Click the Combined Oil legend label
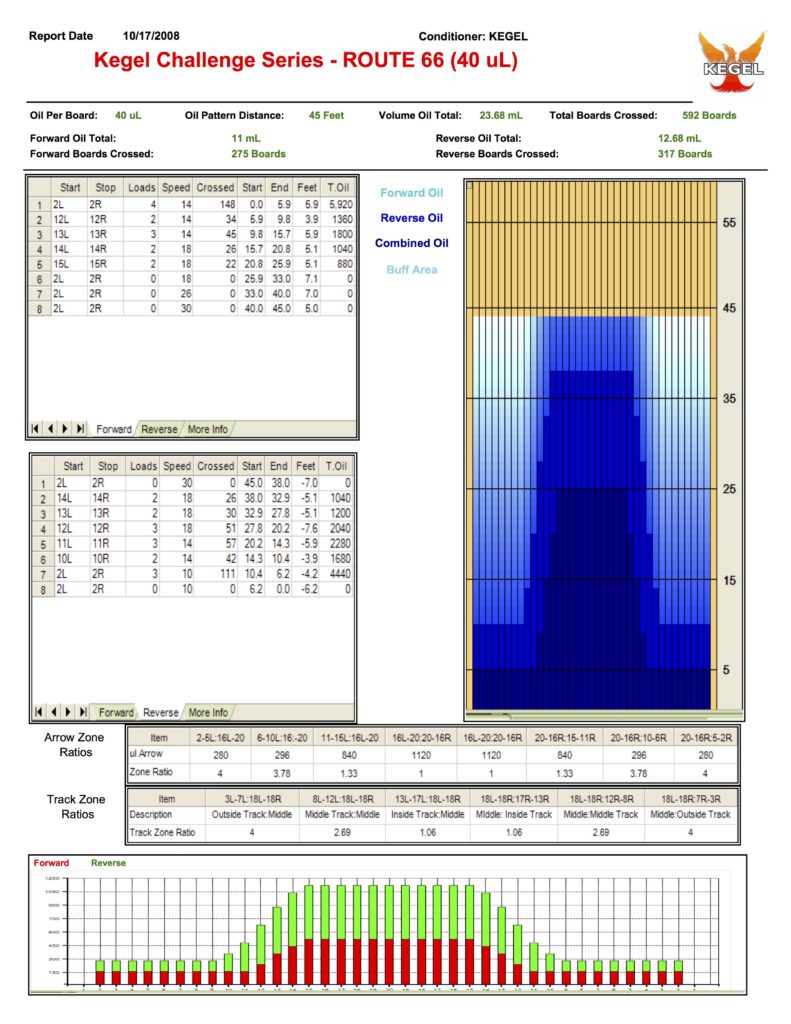 point(412,243)
